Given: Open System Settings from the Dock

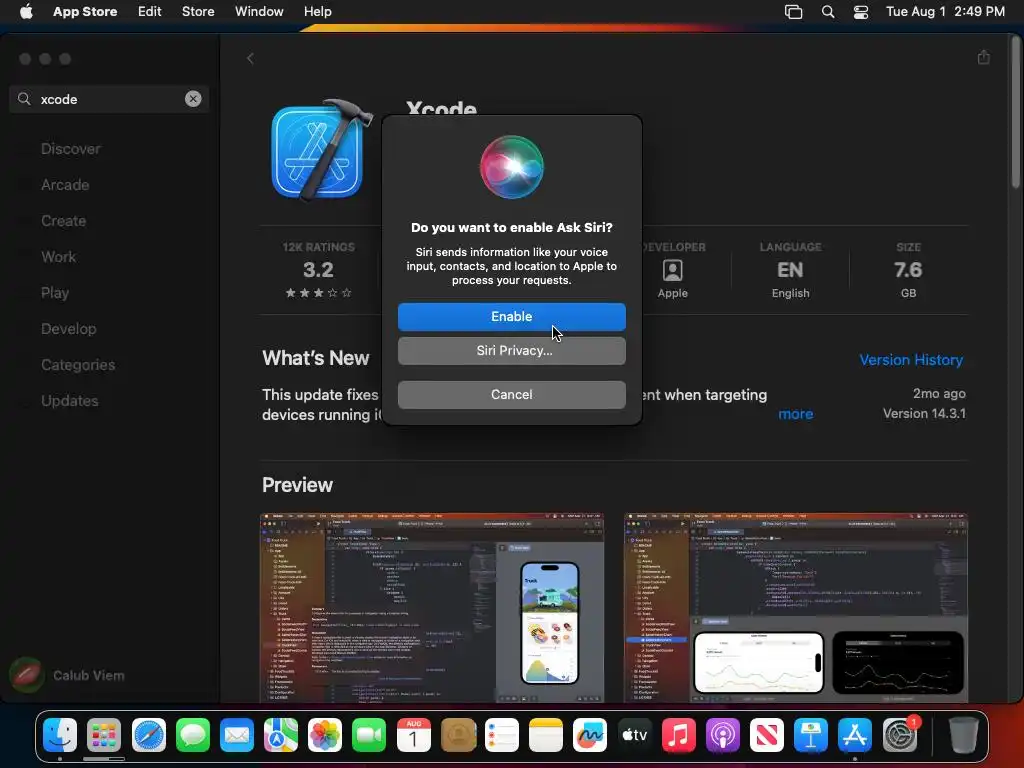Looking at the screenshot, I should [900, 735].
